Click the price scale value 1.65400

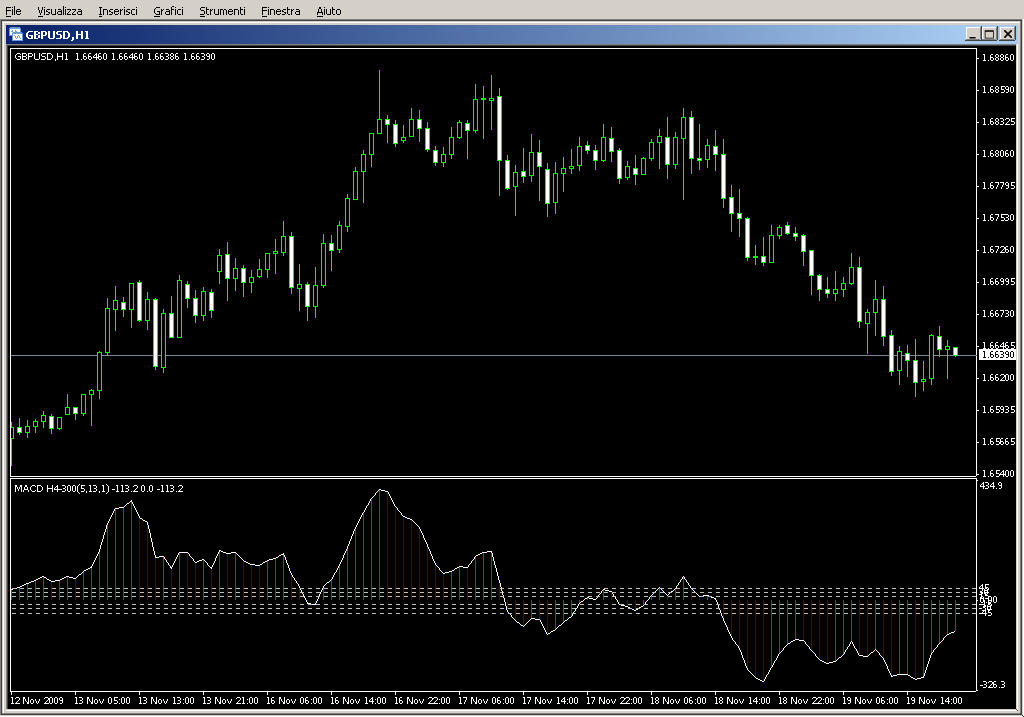(999, 473)
